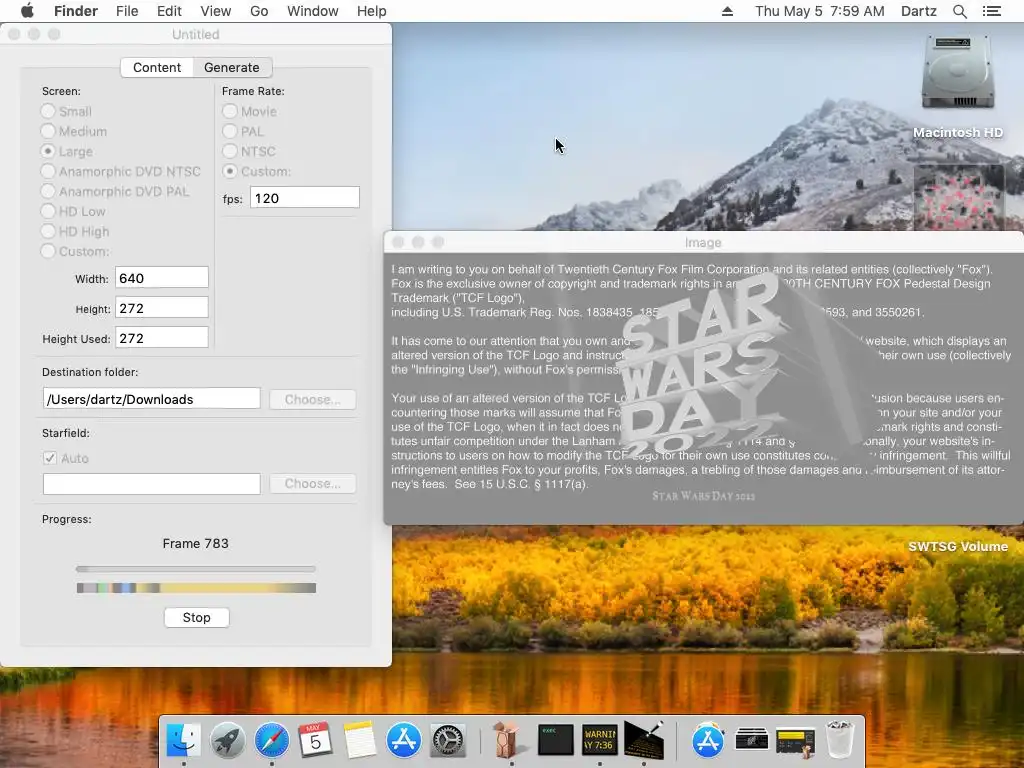Open Notification Center list icon
The image size is (1024, 768).
(991, 11)
